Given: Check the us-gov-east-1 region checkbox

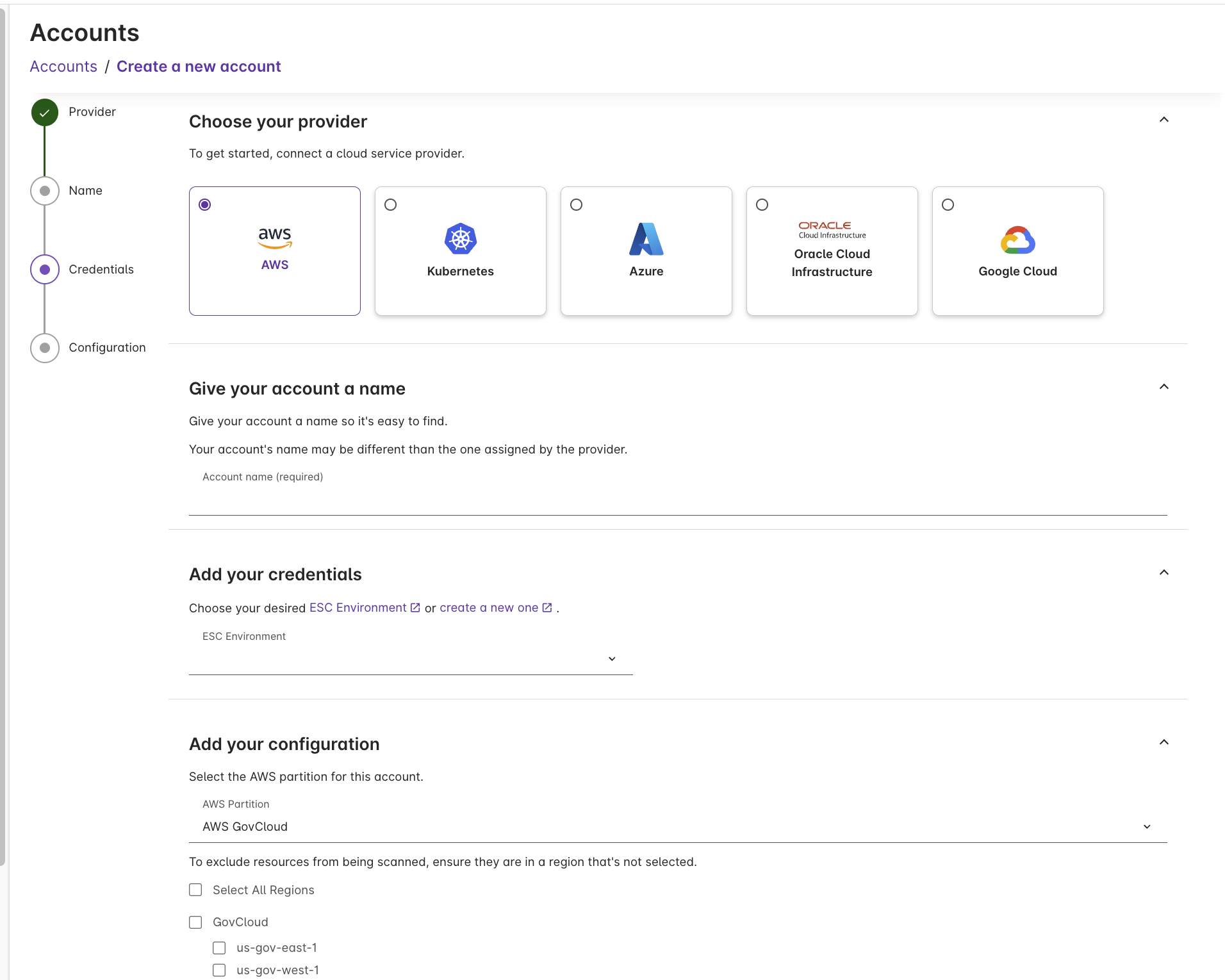Looking at the screenshot, I should [219, 947].
